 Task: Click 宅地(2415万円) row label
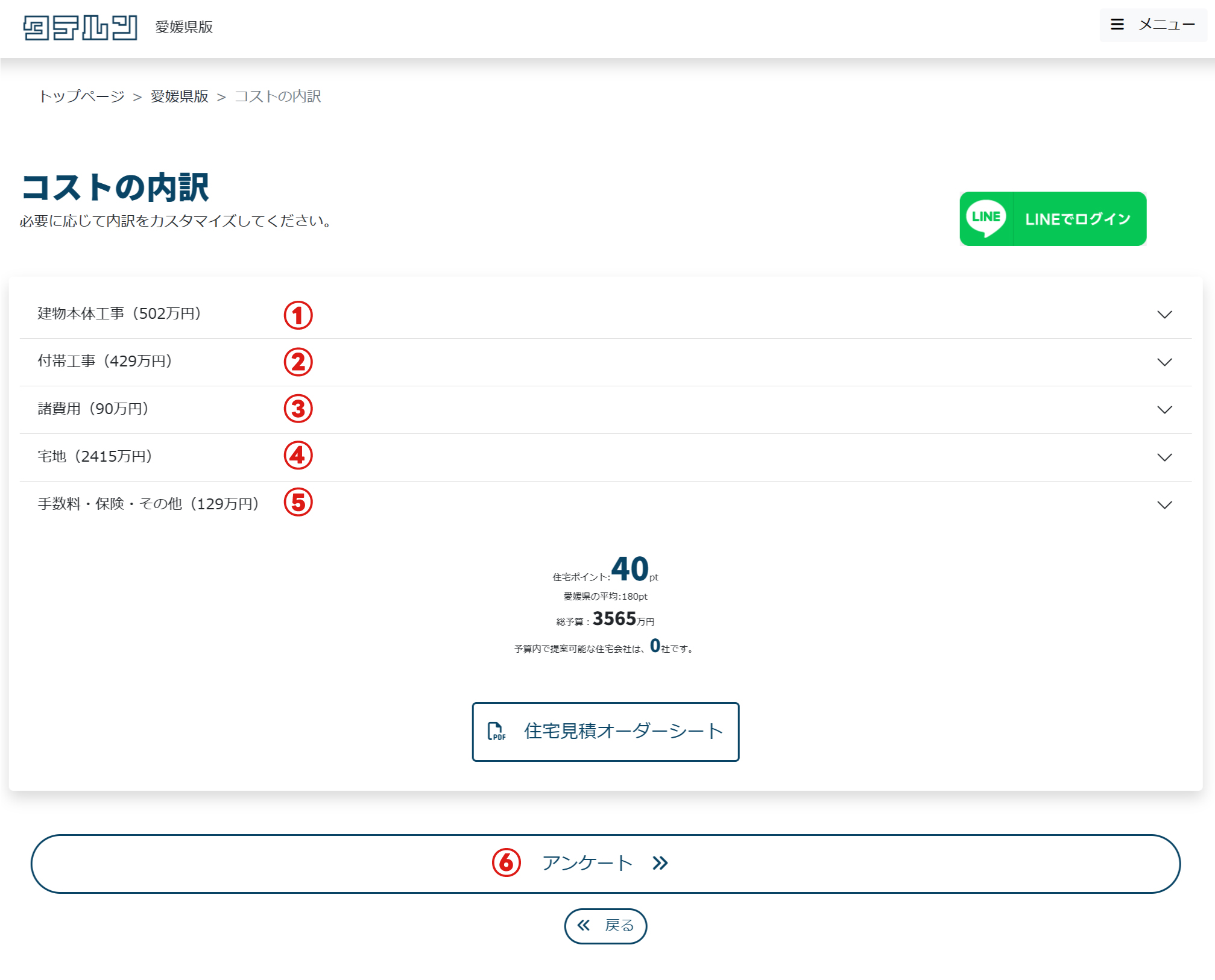point(95,457)
